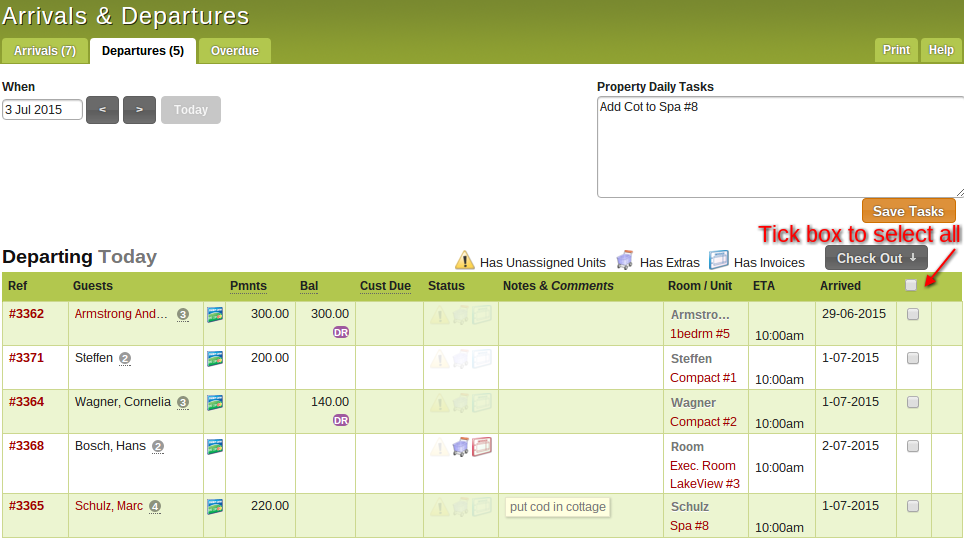Open the invoice icon in booking #3368
The image size is (964, 538).
pyautogui.click(x=482, y=447)
